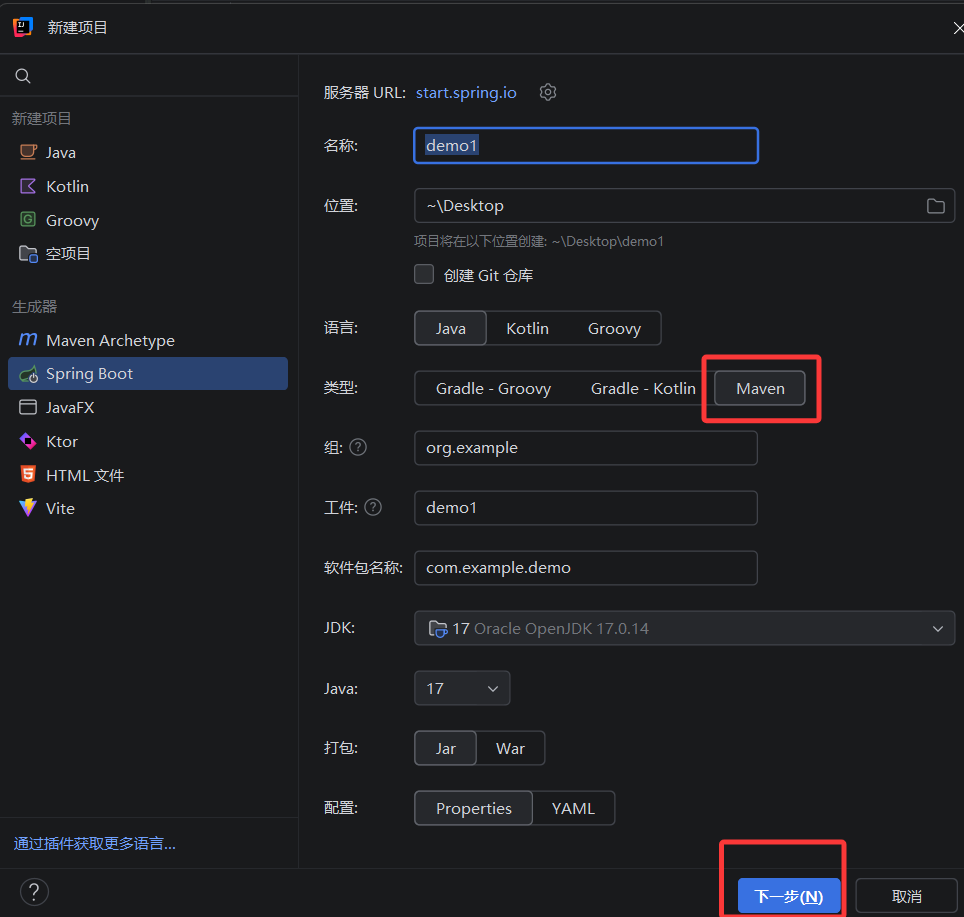The image size is (964, 917).
Task: Click the 下一步(N) button
Action: [x=789, y=896]
